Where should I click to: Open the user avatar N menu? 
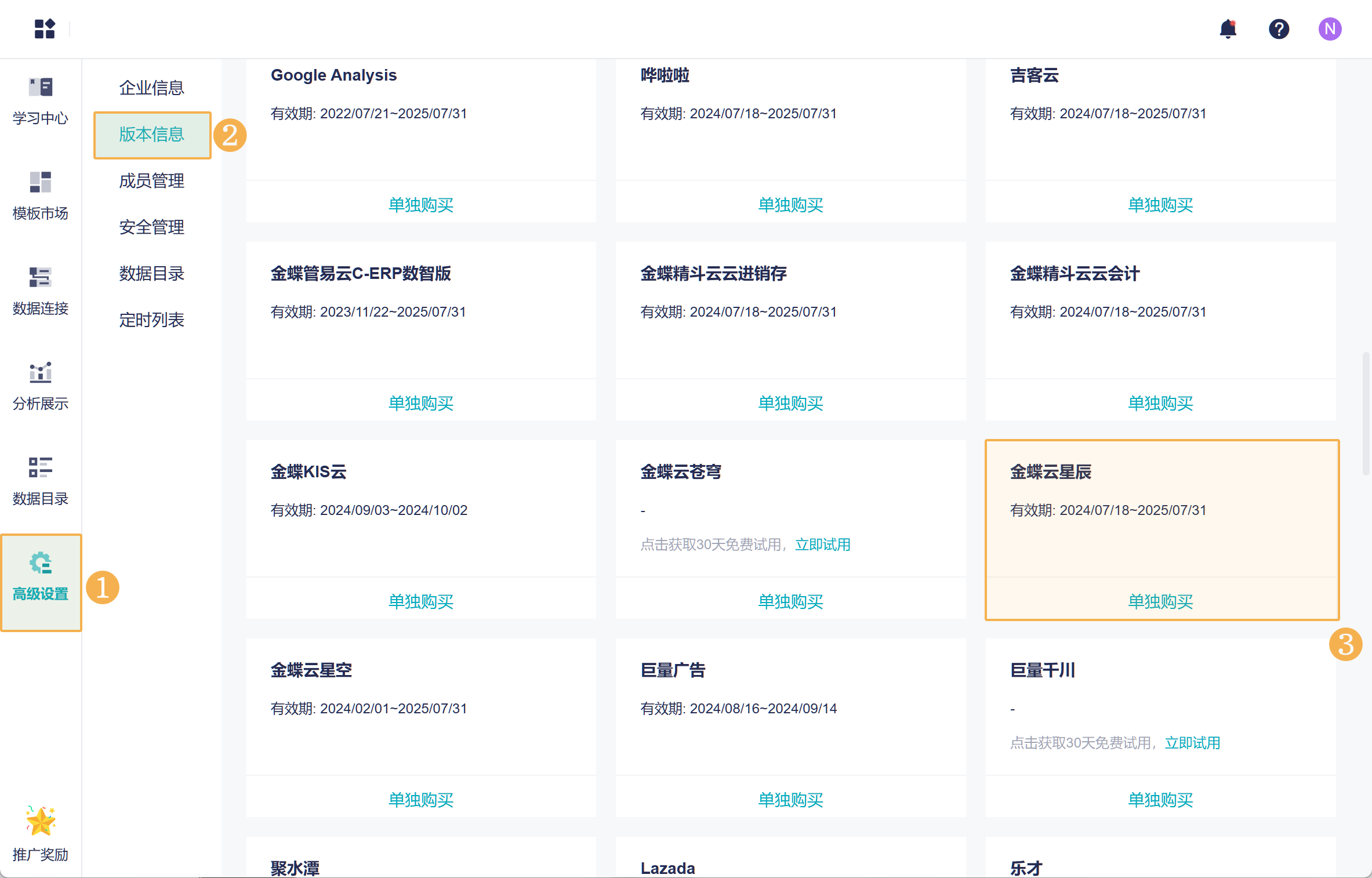click(x=1330, y=28)
